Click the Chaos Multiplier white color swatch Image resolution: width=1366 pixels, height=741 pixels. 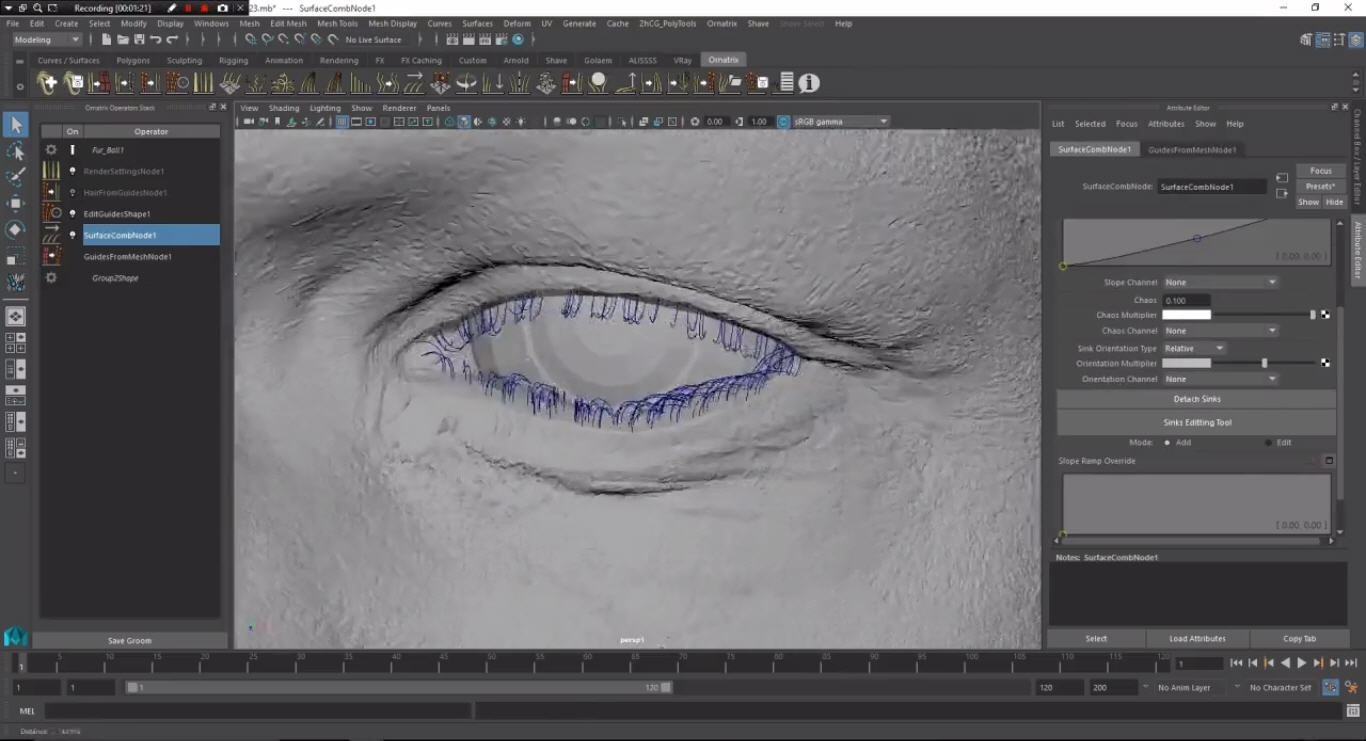1186,315
